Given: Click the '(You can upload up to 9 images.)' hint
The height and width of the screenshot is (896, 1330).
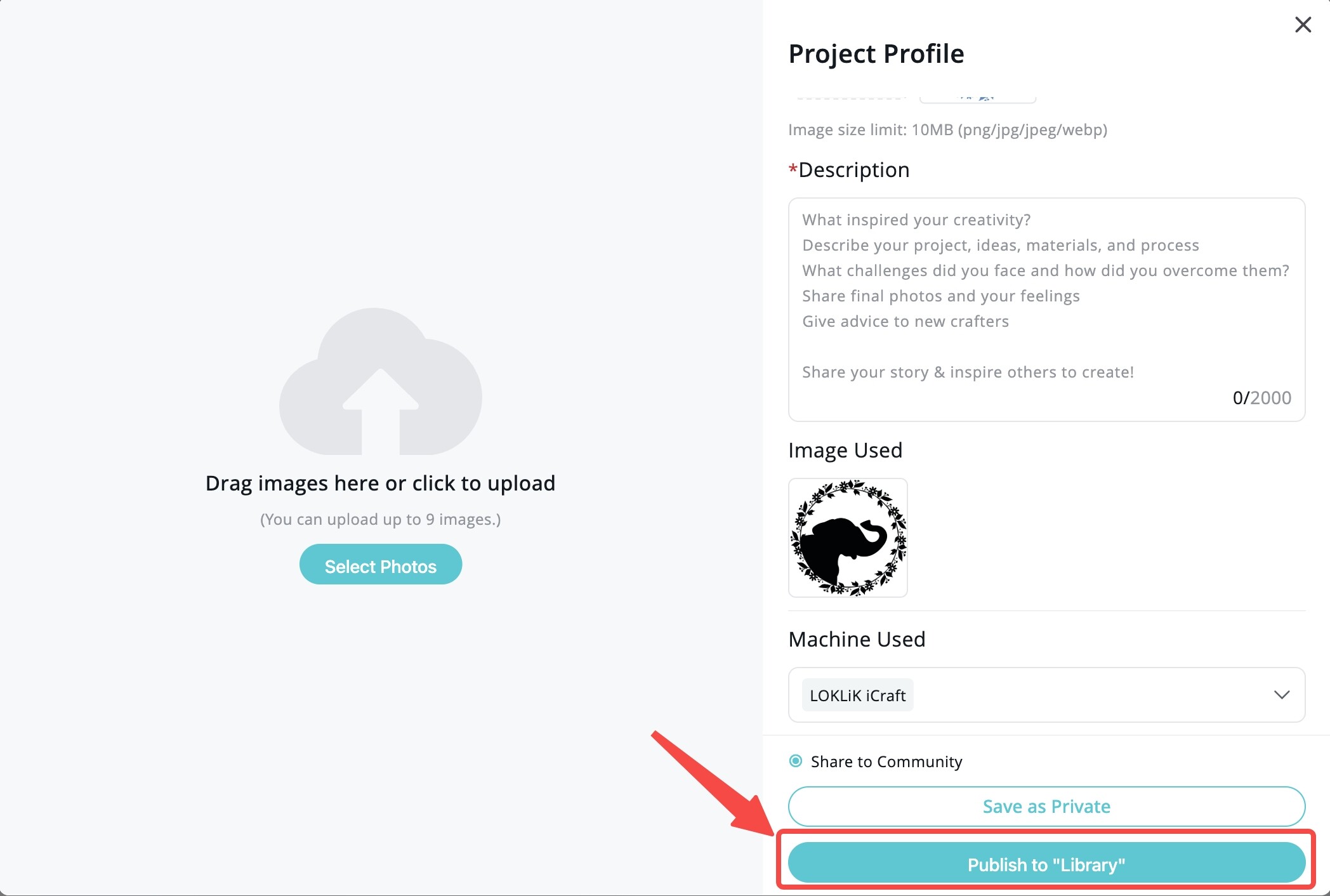Looking at the screenshot, I should coord(381,519).
